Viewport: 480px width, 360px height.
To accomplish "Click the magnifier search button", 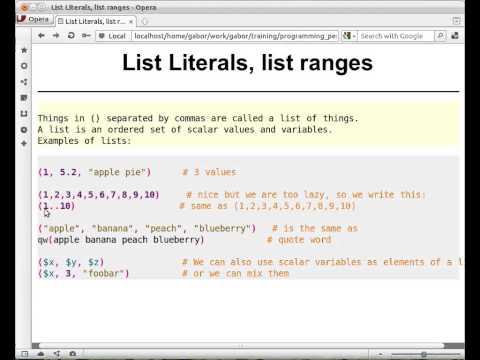I will pyautogui.click(x=440, y=36).
